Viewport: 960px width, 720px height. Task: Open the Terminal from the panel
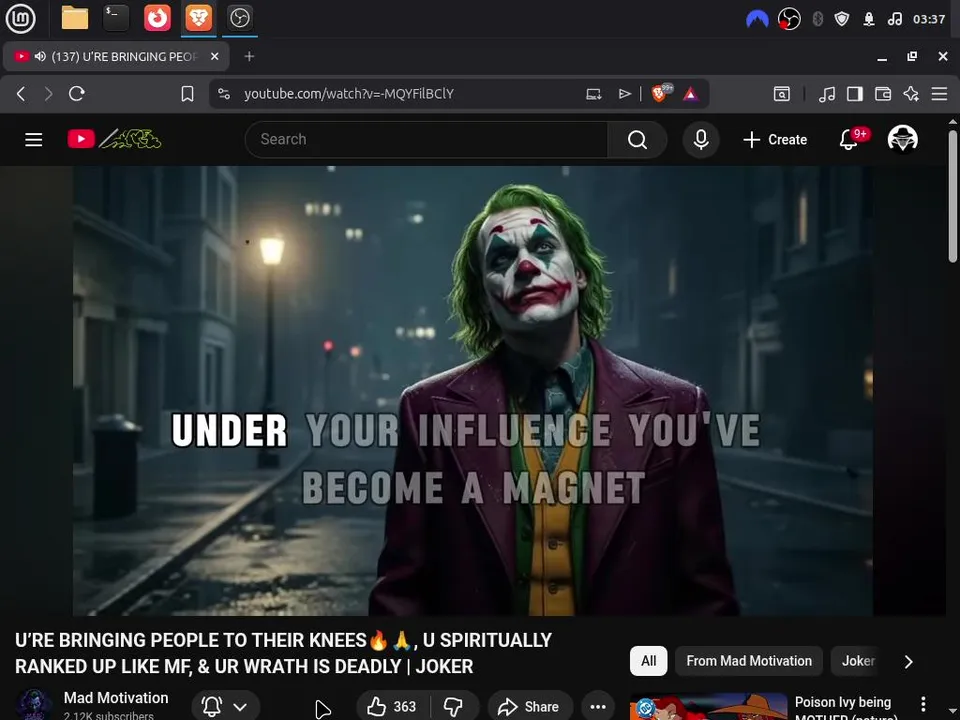(116, 18)
